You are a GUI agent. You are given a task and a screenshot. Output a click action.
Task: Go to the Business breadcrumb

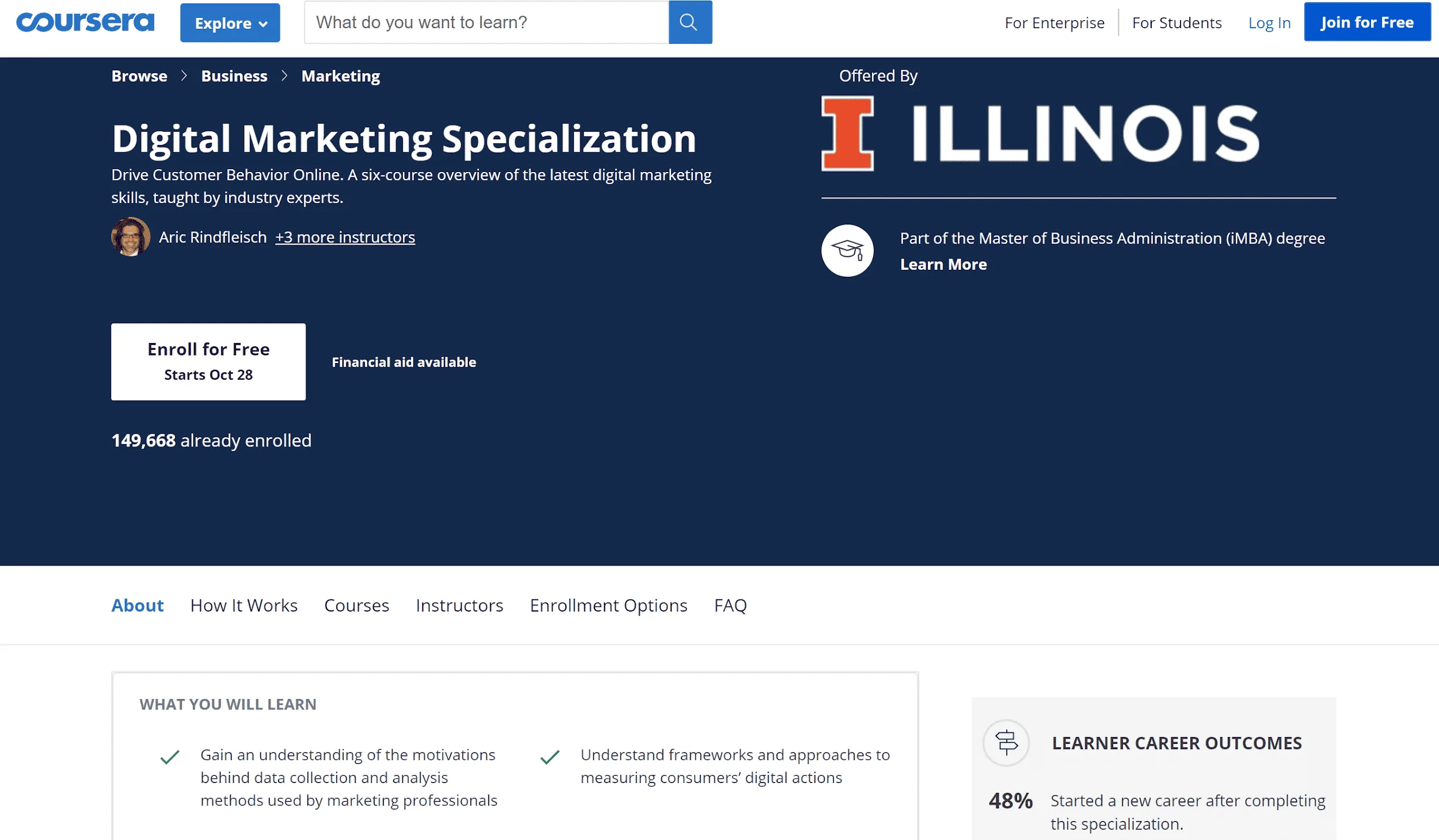click(234, 76)
